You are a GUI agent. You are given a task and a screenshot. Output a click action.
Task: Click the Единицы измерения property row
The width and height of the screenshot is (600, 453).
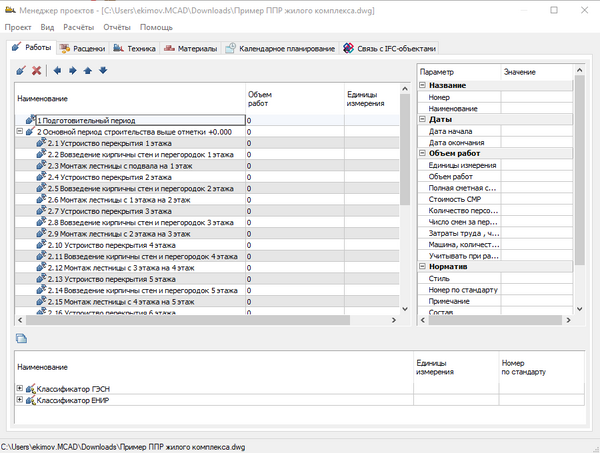coord(495,165)
